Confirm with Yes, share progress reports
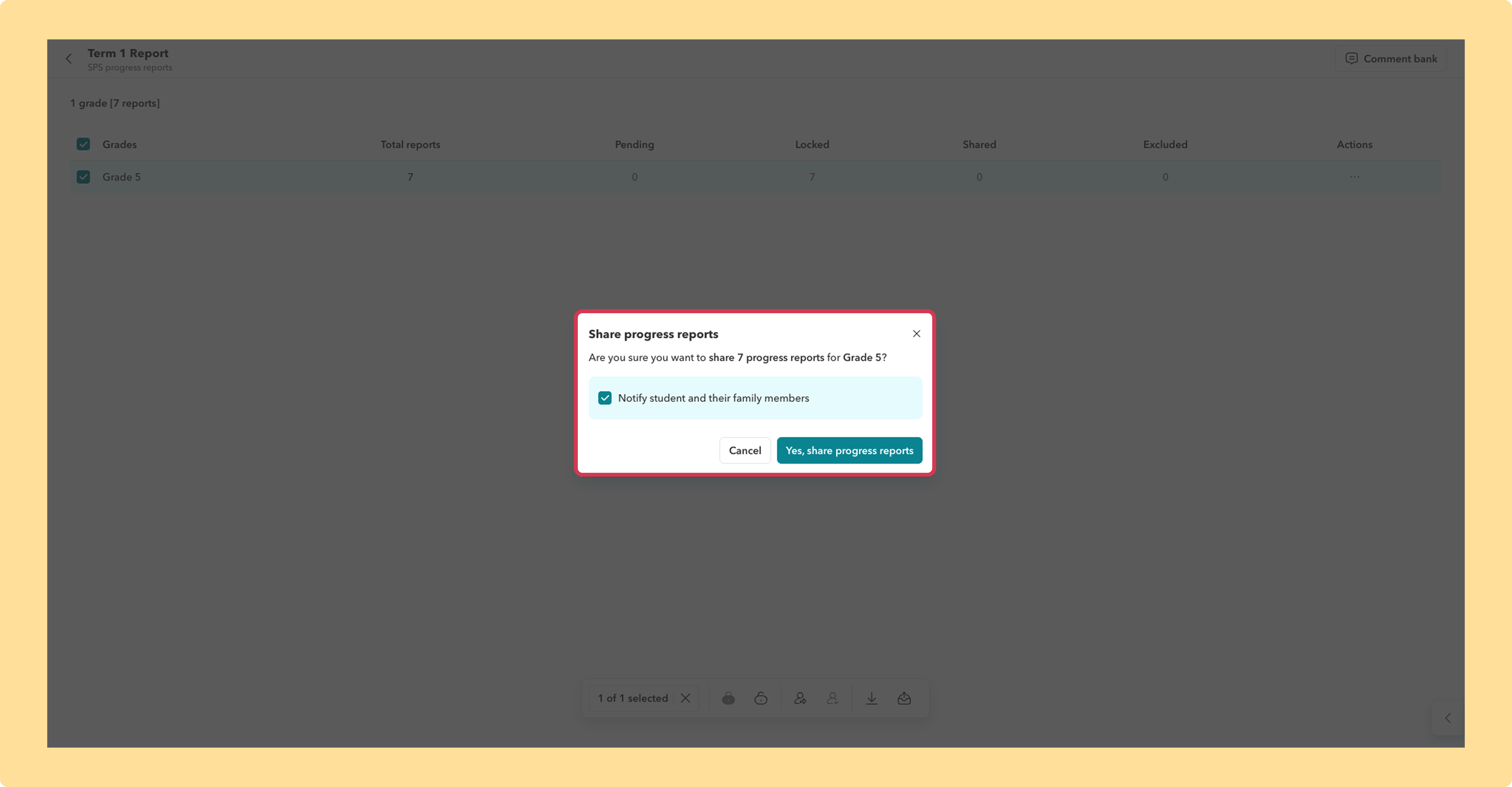Screen dimensions: 1512x787 tap(849, 450)
